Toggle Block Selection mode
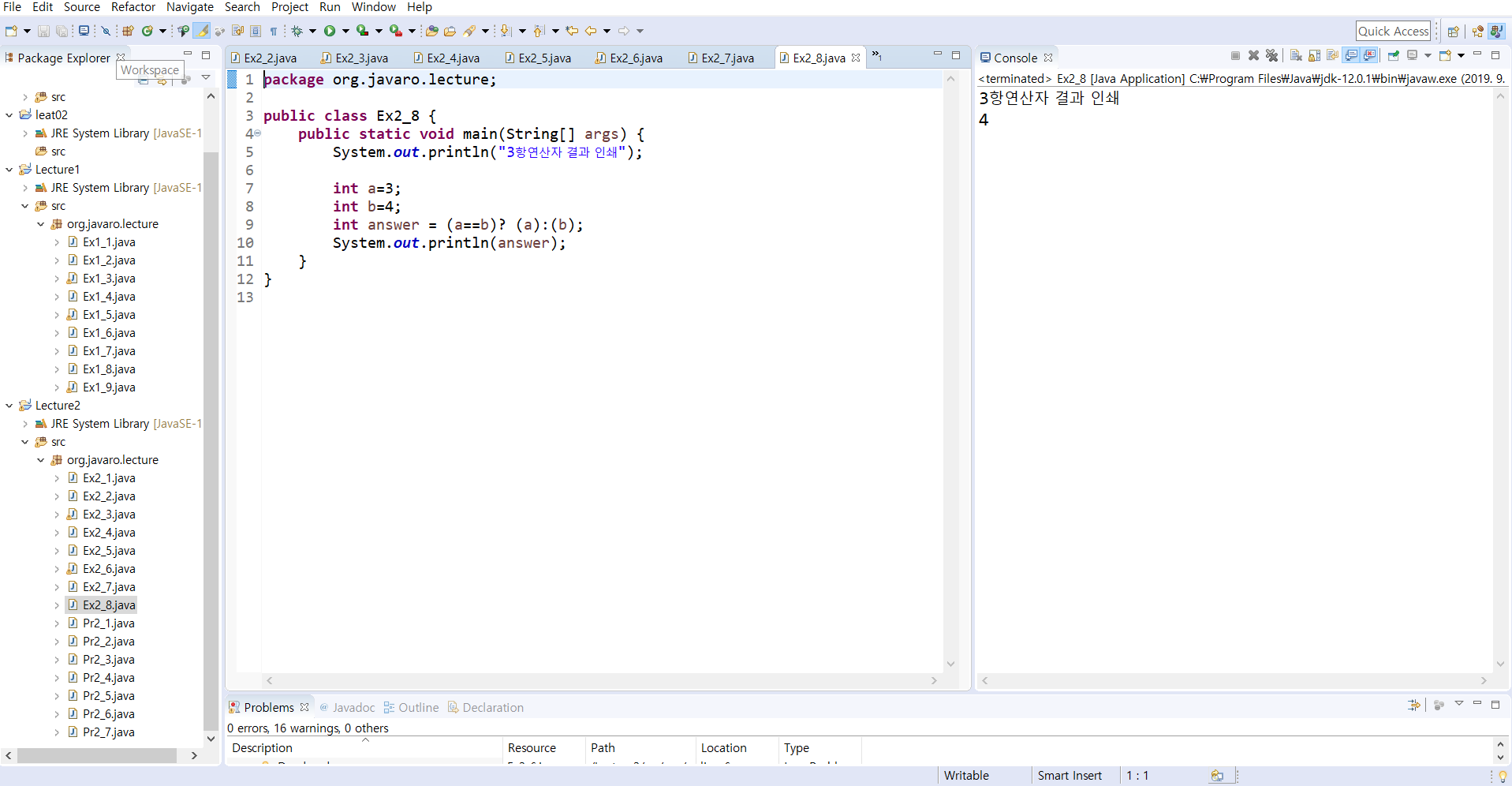The height and width of the screenshot is (786, 1512). [x=256, y=31]
